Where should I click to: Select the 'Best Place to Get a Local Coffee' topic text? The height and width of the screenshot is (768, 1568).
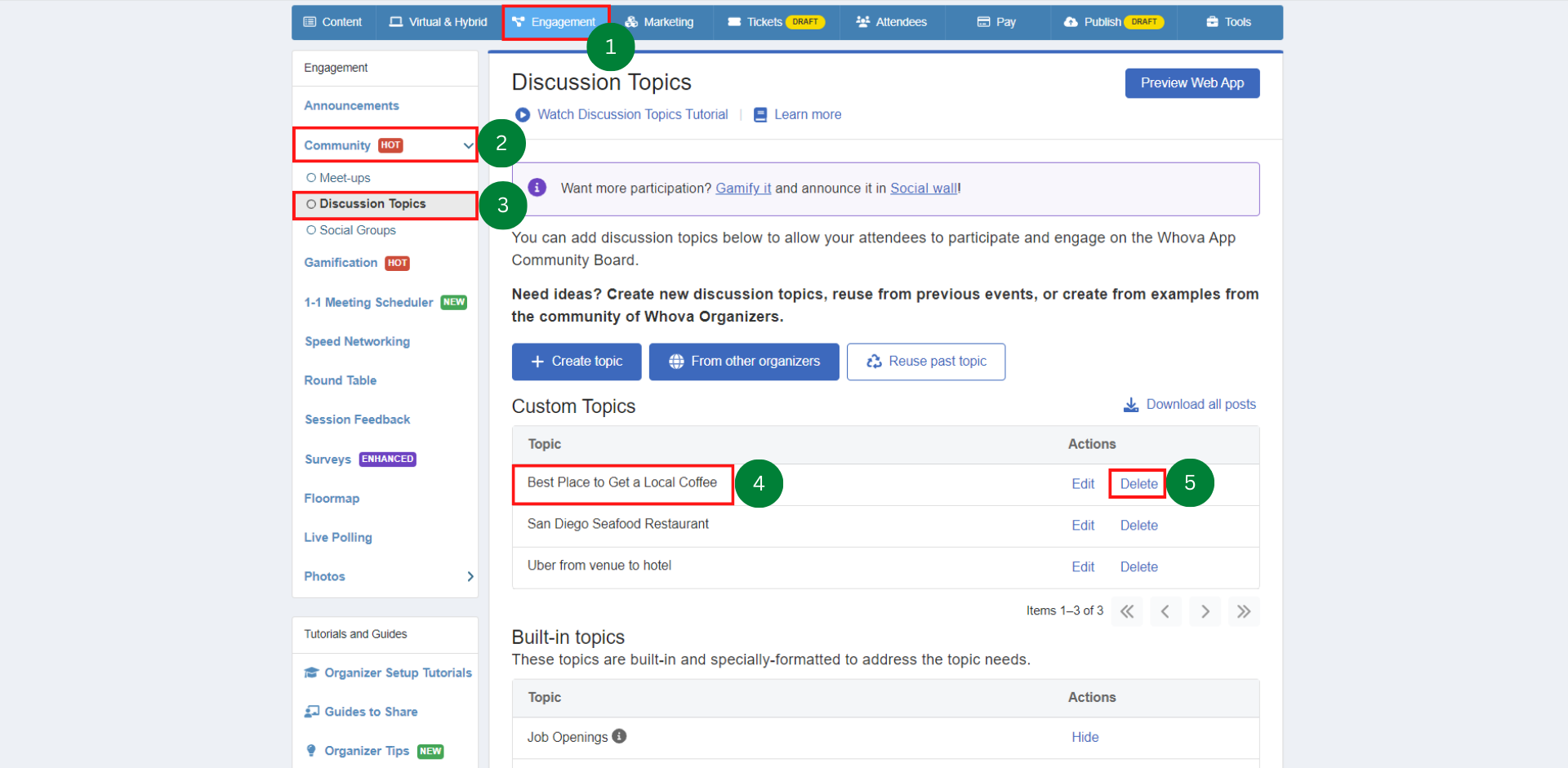pyautogui.click(x=621, y=482)
